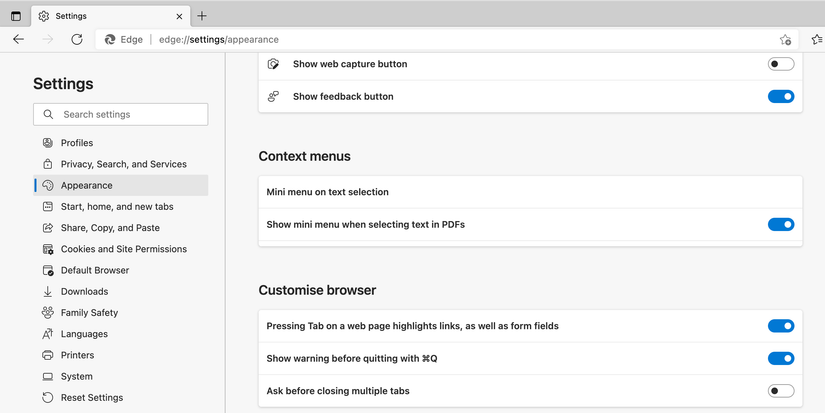Click the address bar URL
The width and height of the screenshot is (825, 413).
point(219,39)
